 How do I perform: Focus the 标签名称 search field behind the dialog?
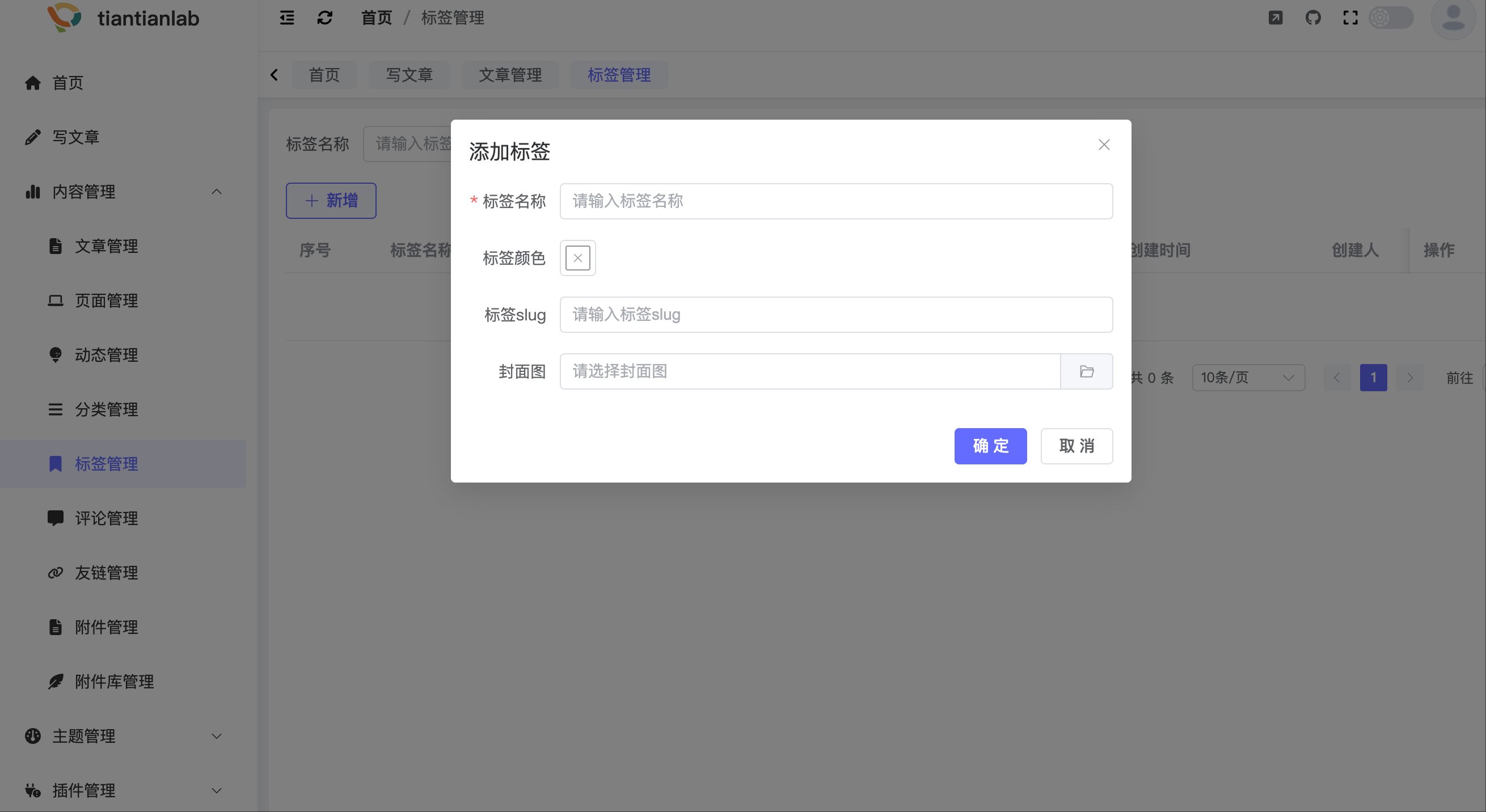[407, 143]
